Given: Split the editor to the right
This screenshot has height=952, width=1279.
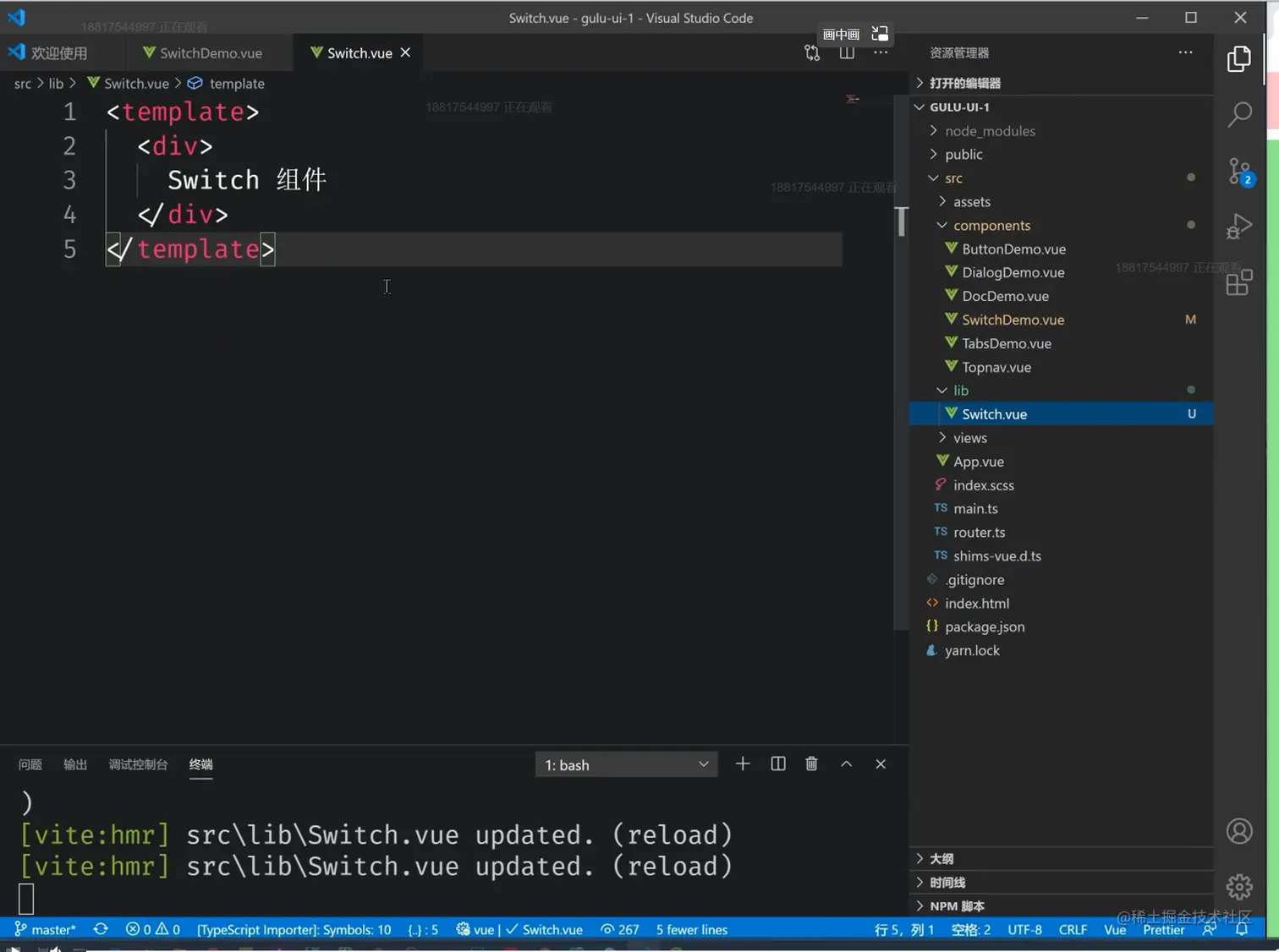Looking at the screenshot, I should point(847,52).
